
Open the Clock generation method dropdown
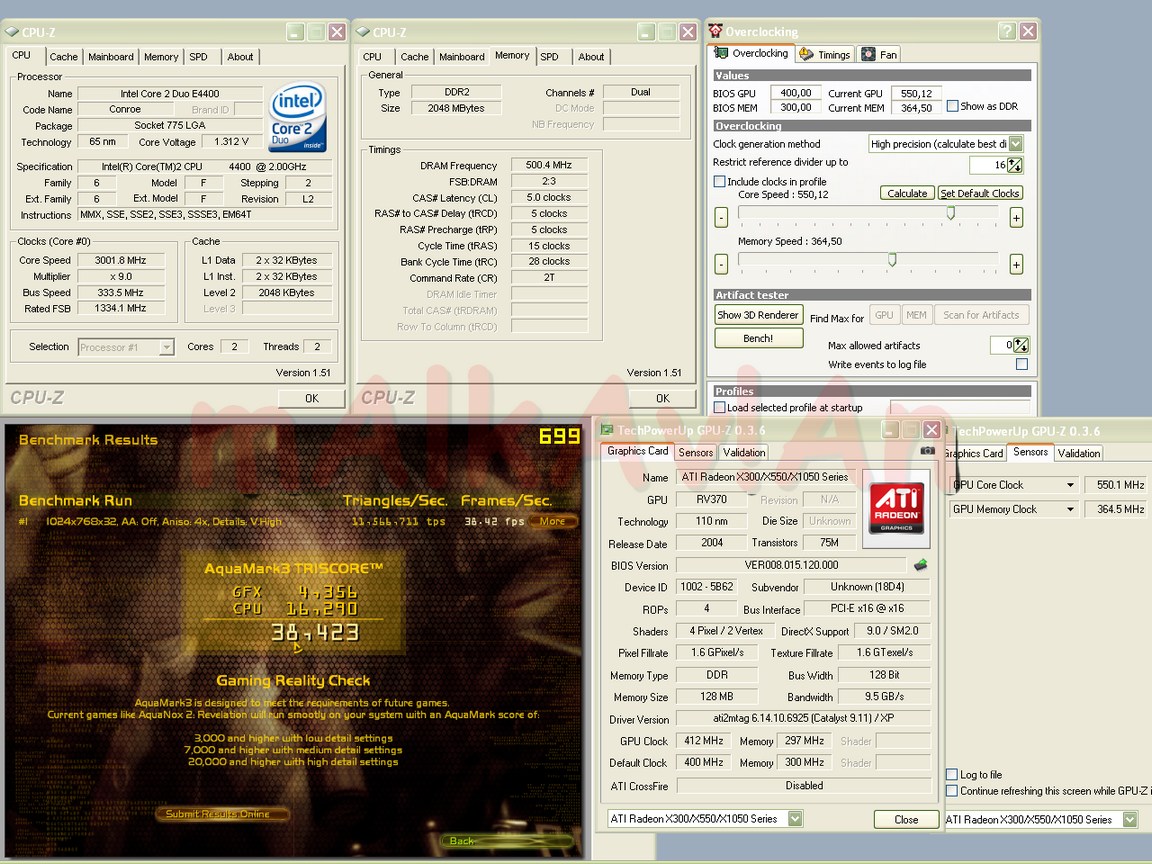(1015, 144)
